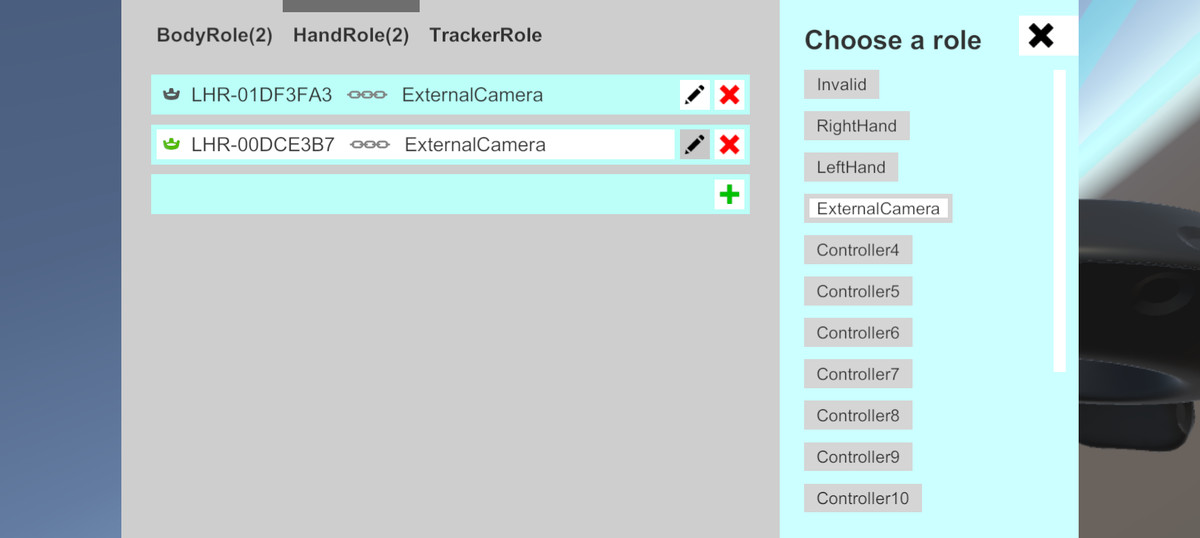Select the TrackerRole tab
Screen dimensions: 1200x538
(x=486, y=36)
